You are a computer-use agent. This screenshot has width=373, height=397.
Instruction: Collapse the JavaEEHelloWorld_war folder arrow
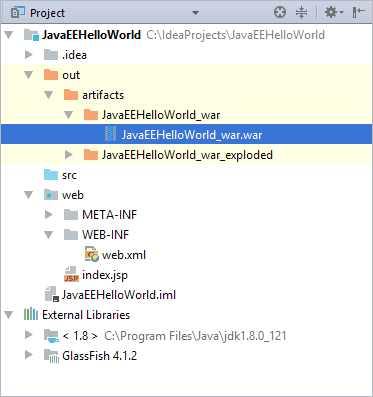point(69,115)
